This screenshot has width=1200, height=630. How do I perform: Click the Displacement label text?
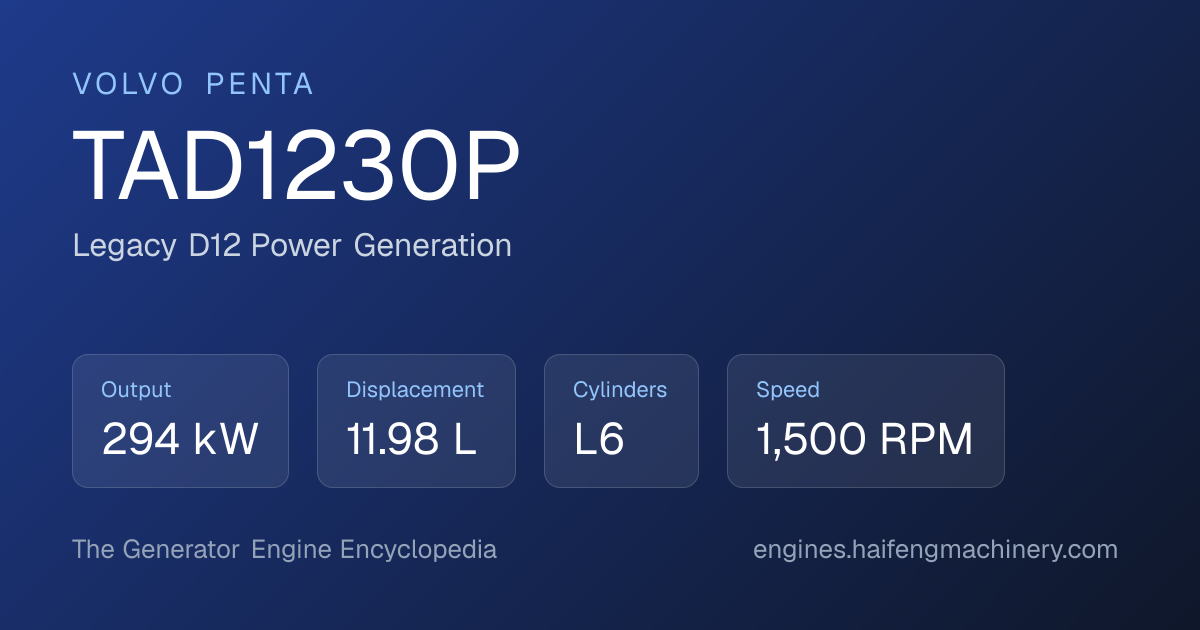(x=415, y=390)
